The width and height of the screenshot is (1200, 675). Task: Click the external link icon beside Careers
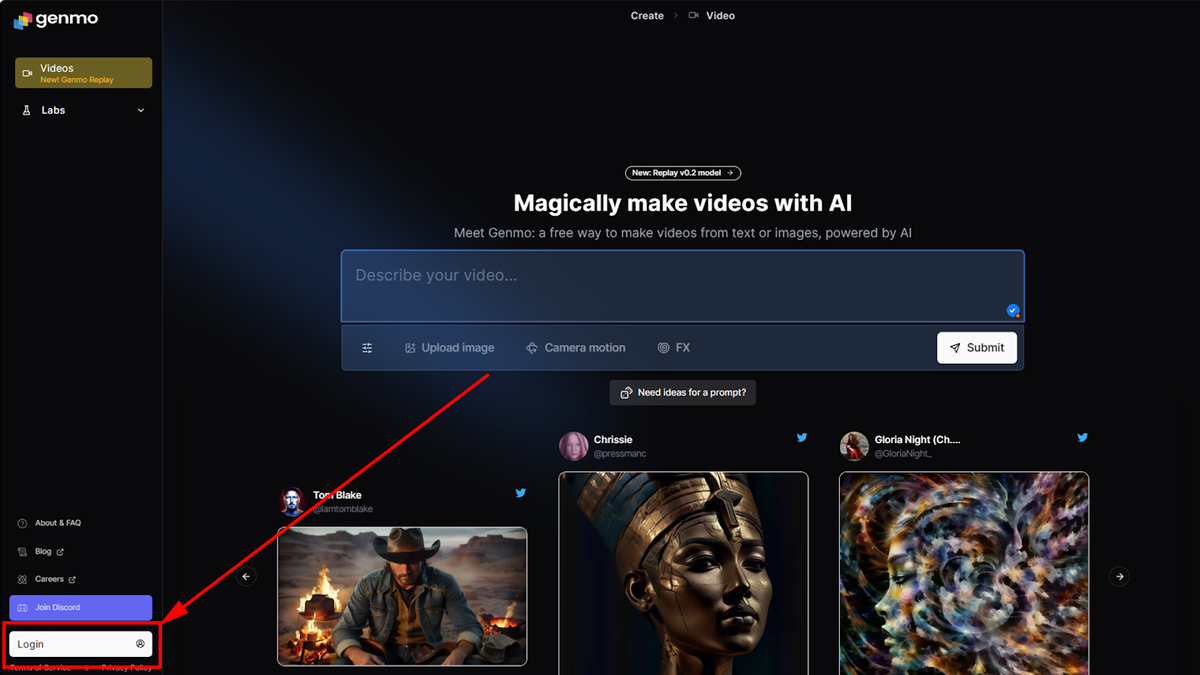pos(72,579)
